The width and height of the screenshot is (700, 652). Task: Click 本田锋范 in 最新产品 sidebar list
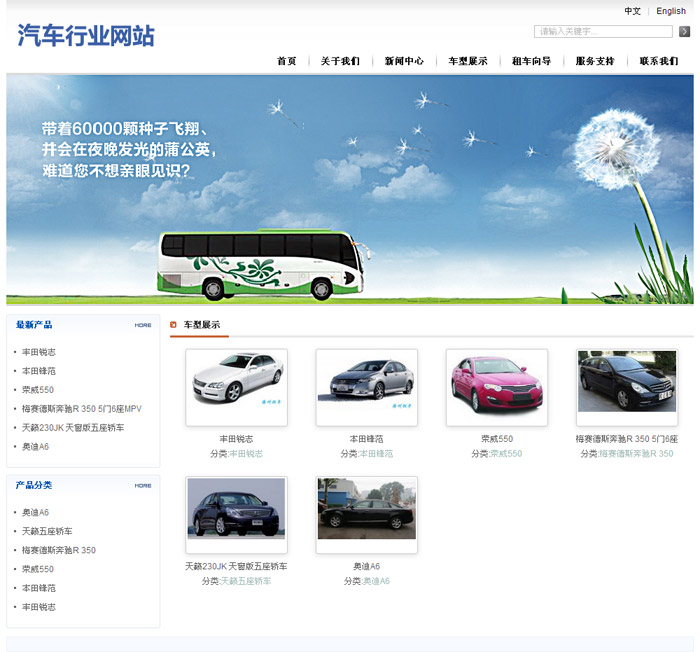pos(39,371)
